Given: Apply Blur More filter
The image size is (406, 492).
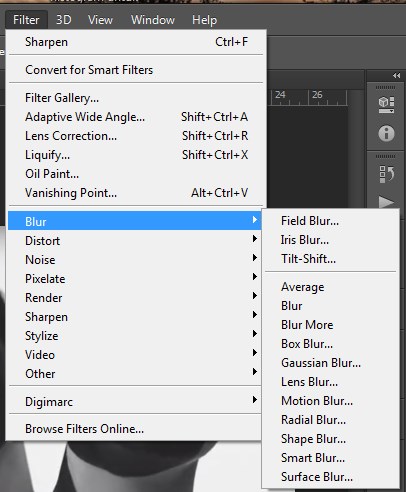Looking at the screenshot, I should tap(331, 325).
